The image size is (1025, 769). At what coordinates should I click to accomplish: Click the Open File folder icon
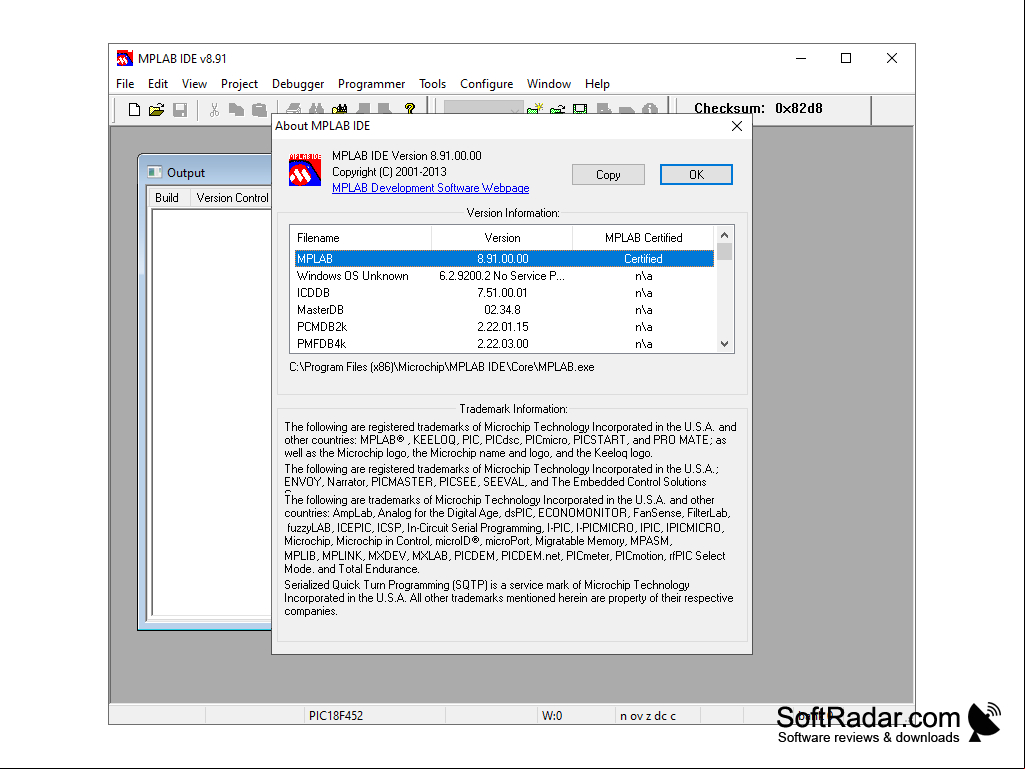156,109
